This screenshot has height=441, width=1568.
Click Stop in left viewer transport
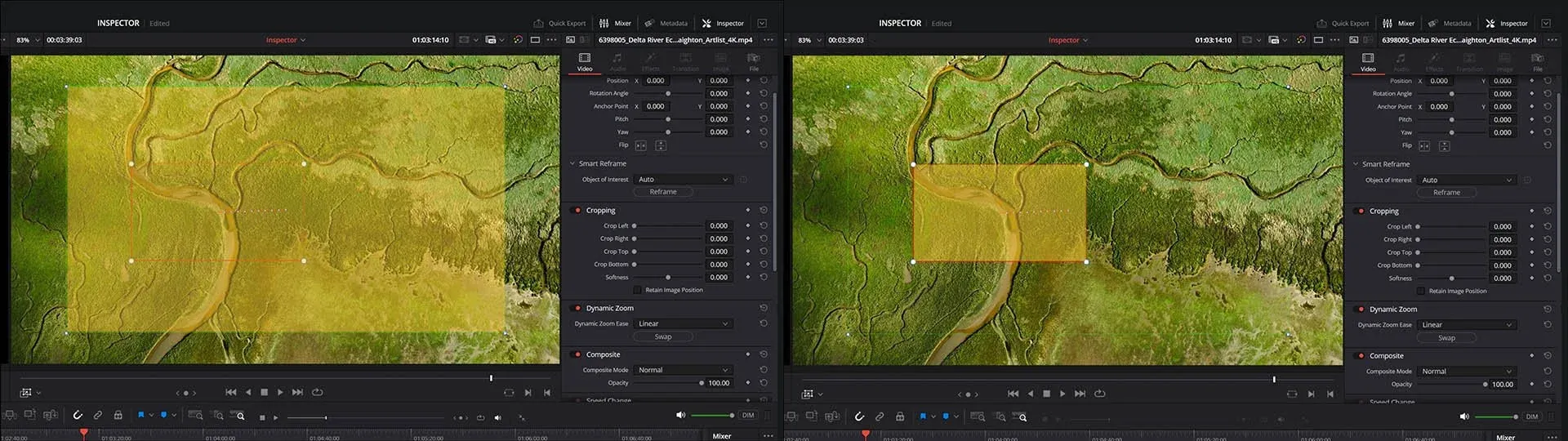coord(264,392)
